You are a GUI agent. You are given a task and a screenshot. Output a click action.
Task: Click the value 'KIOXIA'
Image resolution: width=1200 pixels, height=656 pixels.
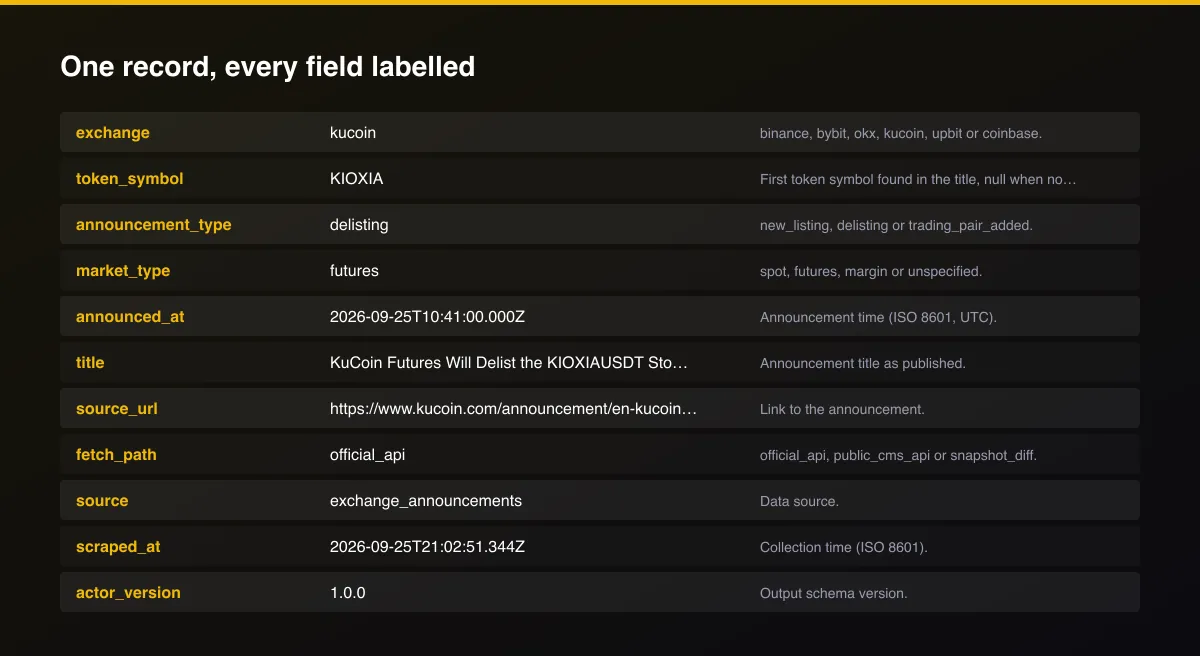[357, 179]
